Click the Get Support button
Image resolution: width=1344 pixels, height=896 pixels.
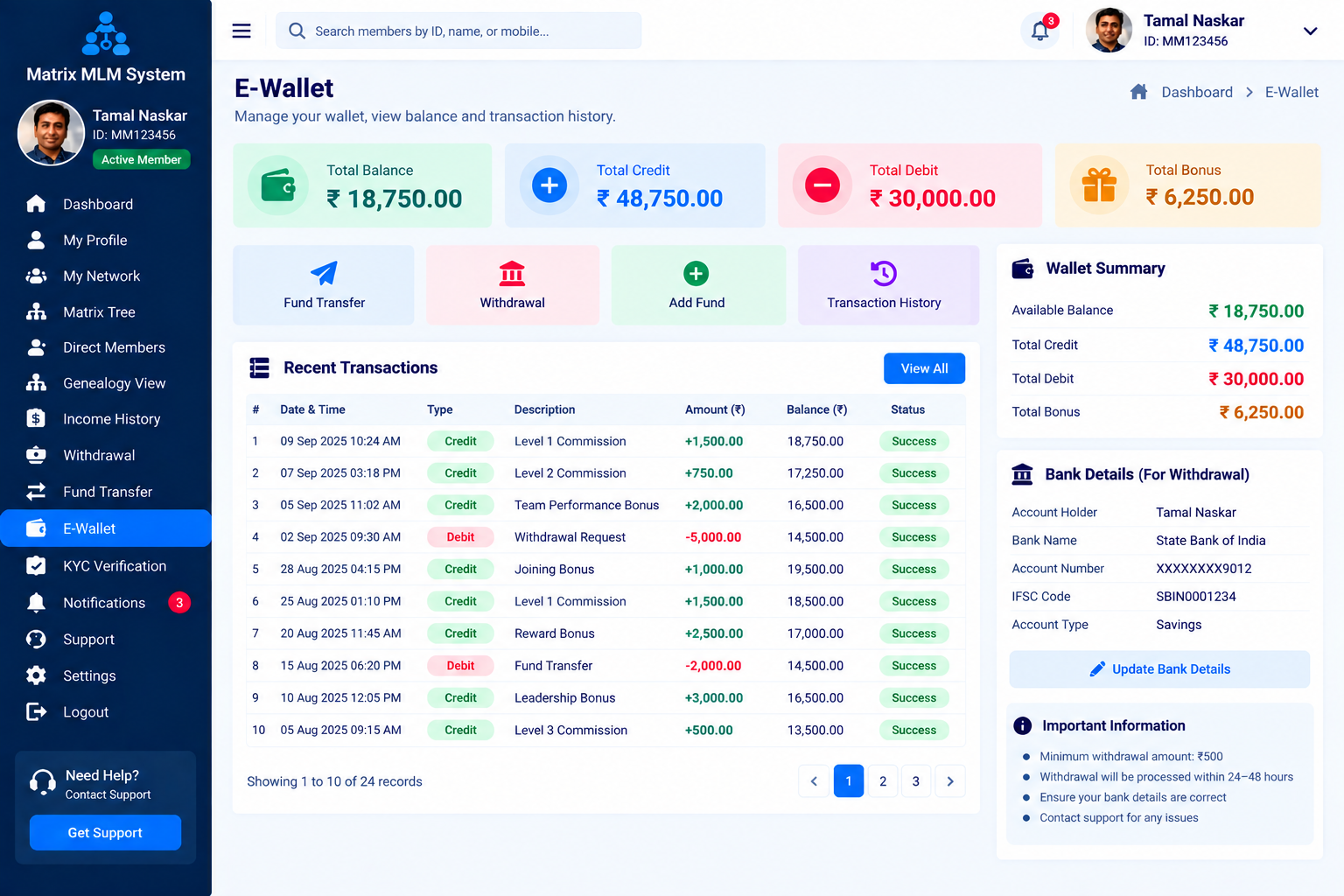pos(105,833)
